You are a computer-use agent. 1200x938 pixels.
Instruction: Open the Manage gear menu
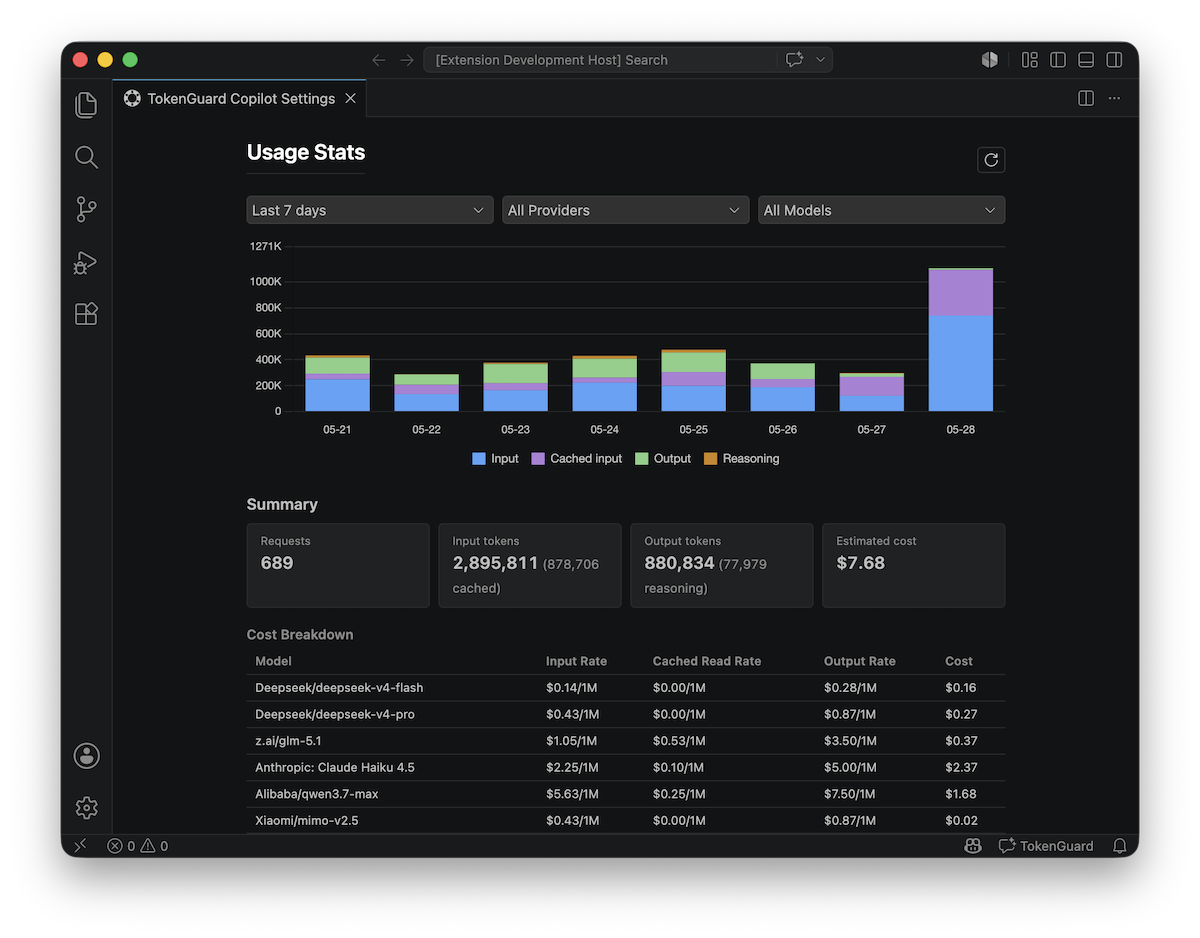(86, 808)
